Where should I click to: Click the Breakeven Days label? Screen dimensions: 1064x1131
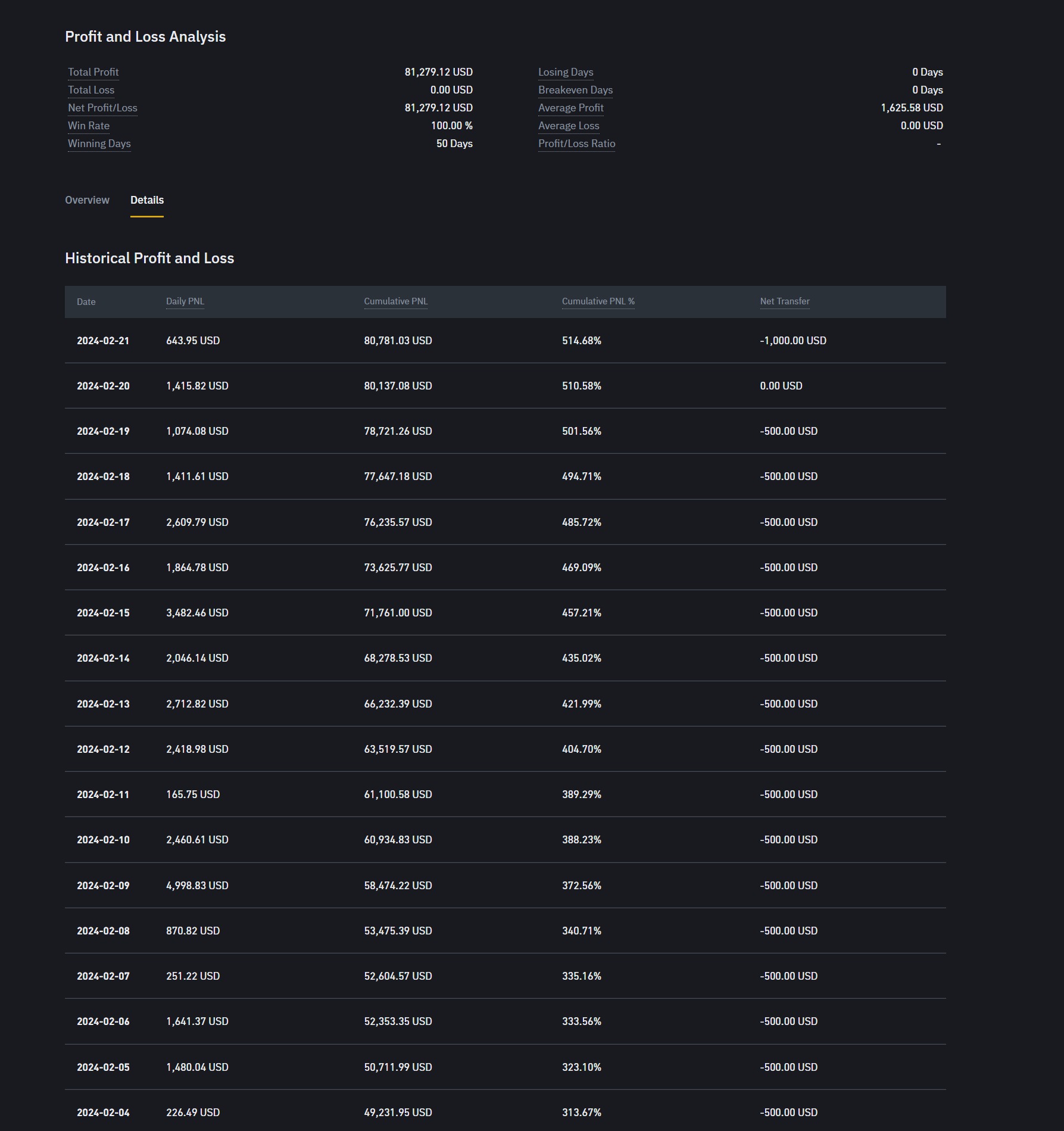tap(575, 90)
